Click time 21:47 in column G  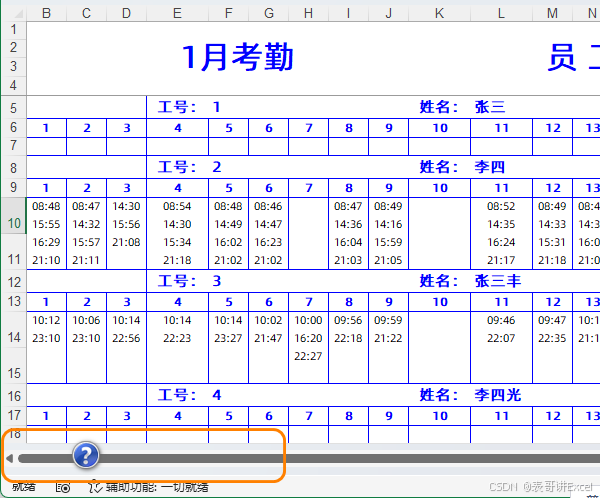tap(268, 338)
